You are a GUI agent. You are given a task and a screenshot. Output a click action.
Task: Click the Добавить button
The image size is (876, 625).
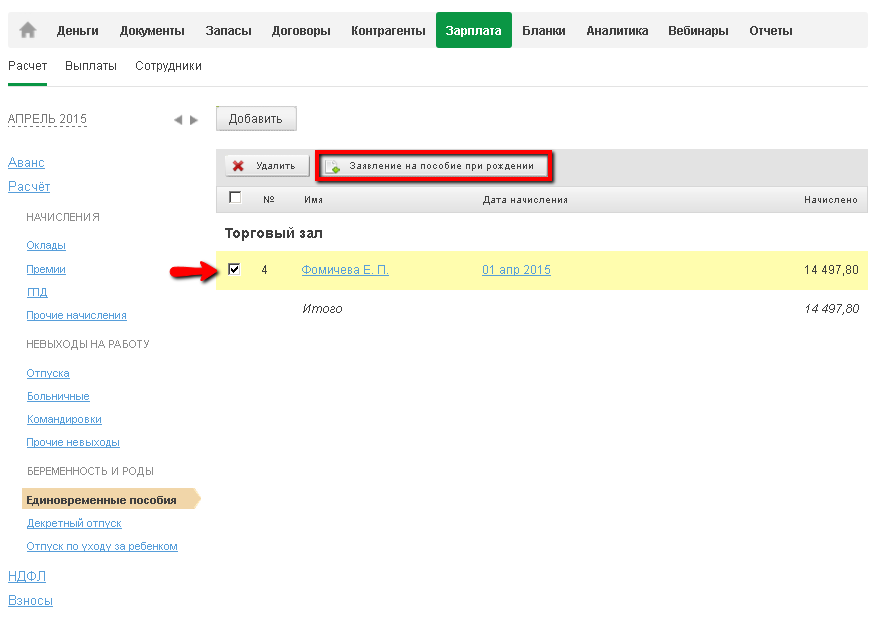(256, 118)
